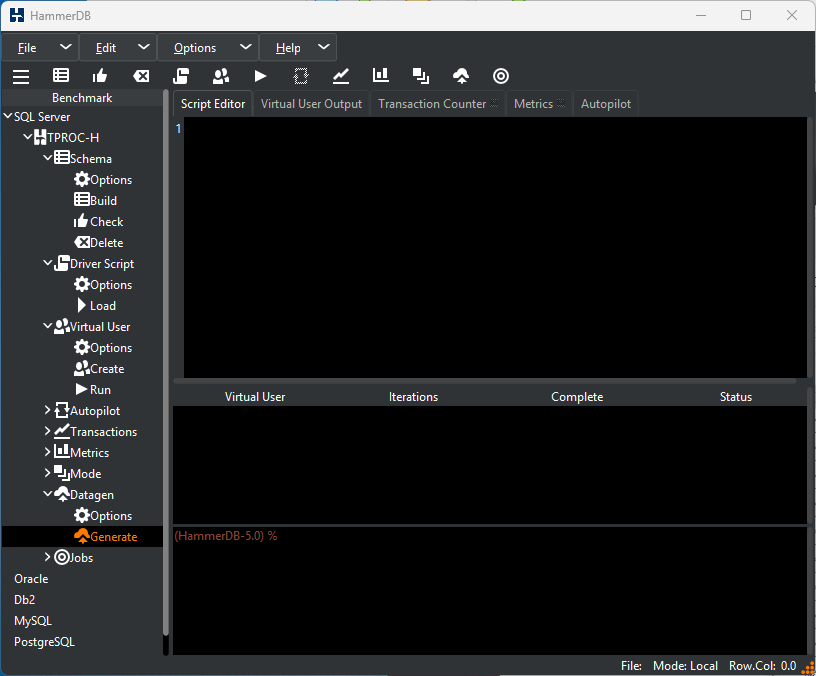
Task: Click the line-chart Transaction Counter toolbar icon
Action: pyautogui.click(x=341, y=76)
